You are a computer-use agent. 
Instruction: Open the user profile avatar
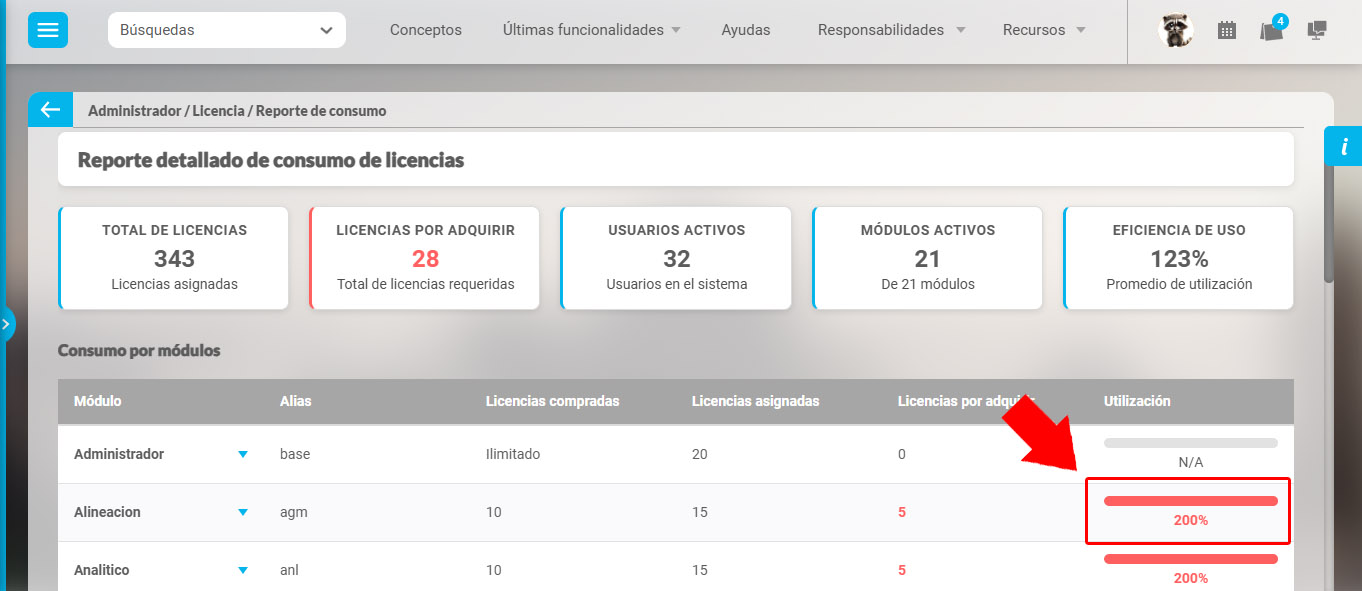click(1176, 30)
